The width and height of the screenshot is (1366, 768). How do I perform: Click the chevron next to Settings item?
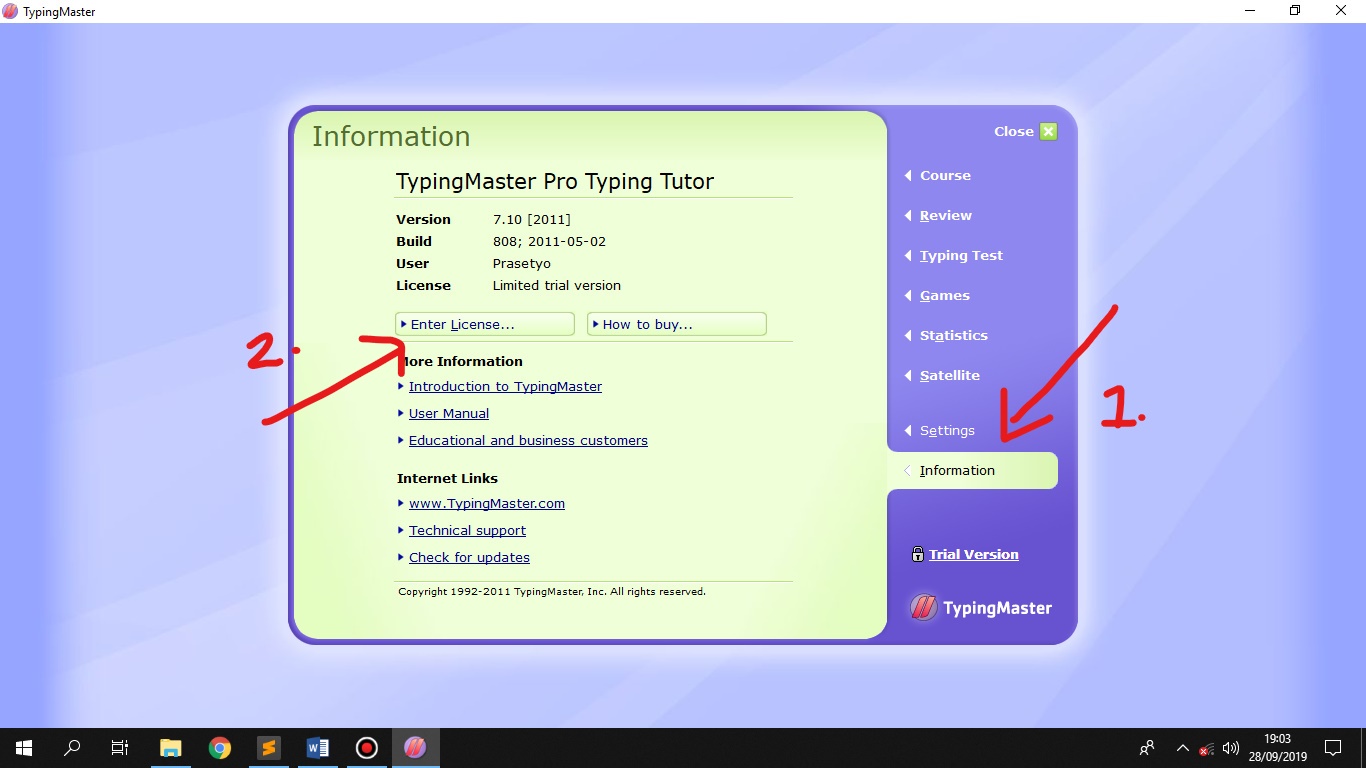(906, 430)
